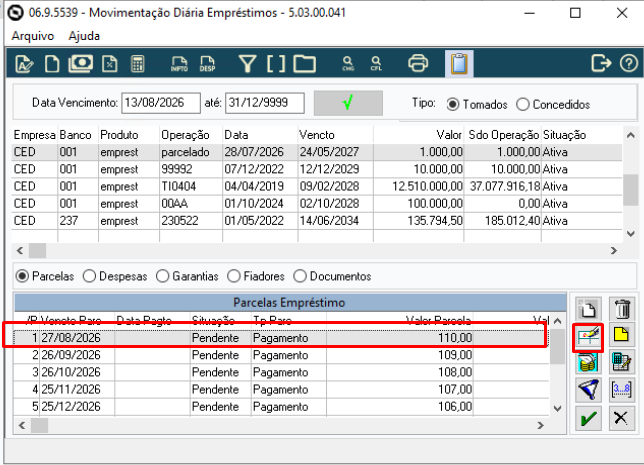Confirm with the green checkmark icon in parcelas panel
Screen dimensions: 644x465
[x=588, y=419]
